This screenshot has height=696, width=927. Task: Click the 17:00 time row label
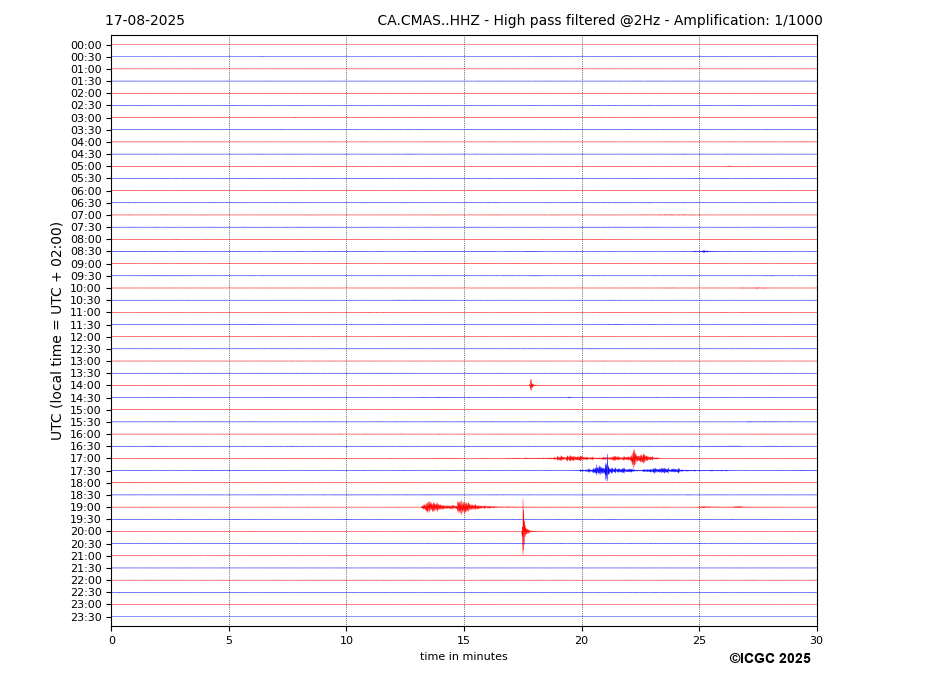point(86,459)
